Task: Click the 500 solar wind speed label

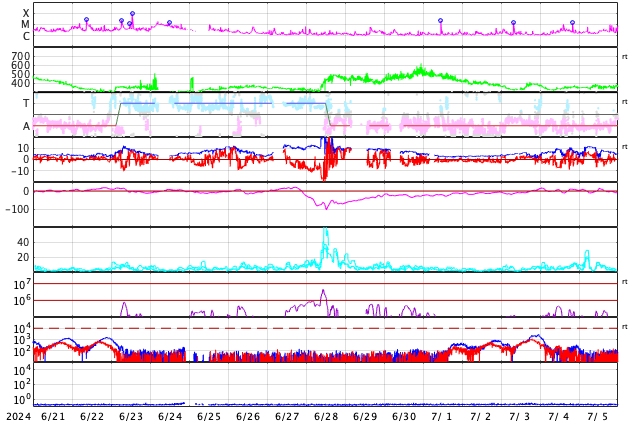Action: [x=21, y=74]
